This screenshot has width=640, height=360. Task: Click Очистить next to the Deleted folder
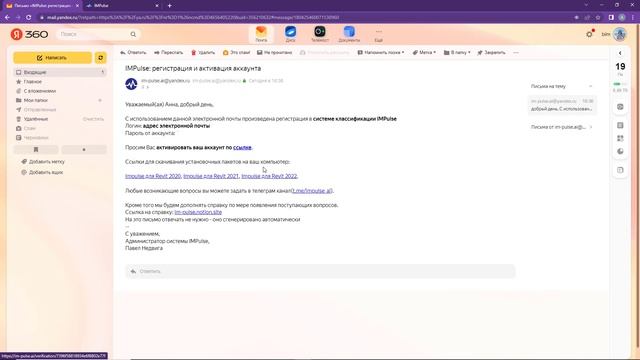[x=93, y=119]
